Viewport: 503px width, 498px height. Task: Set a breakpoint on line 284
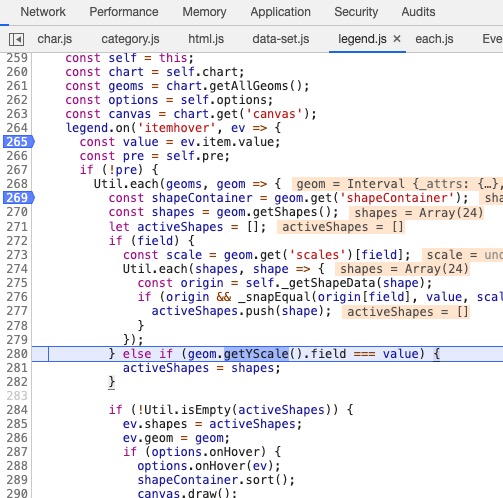pyautogui.click(x=17, y=410)
